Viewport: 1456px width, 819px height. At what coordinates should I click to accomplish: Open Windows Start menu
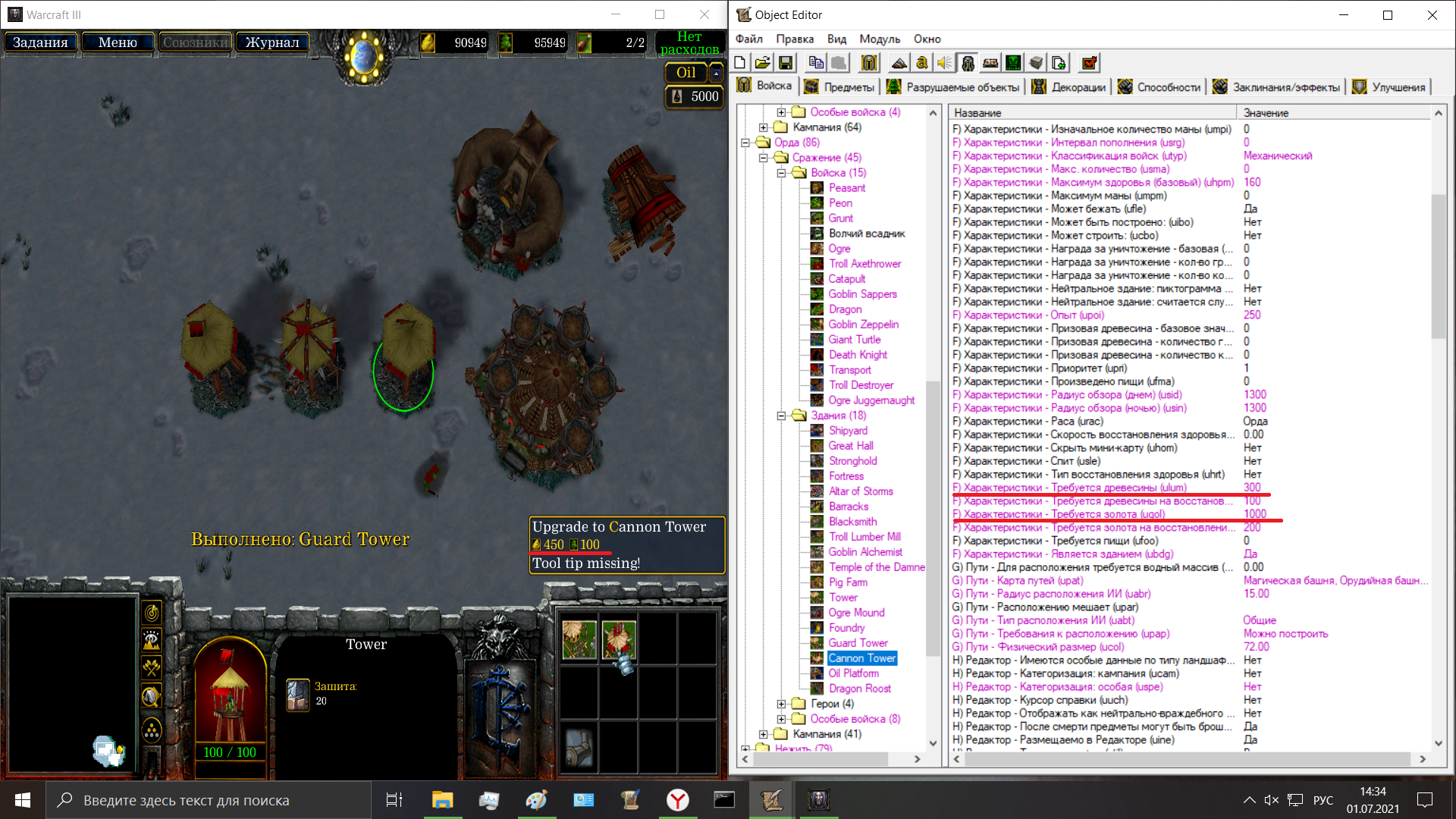(x=23, y=800)
